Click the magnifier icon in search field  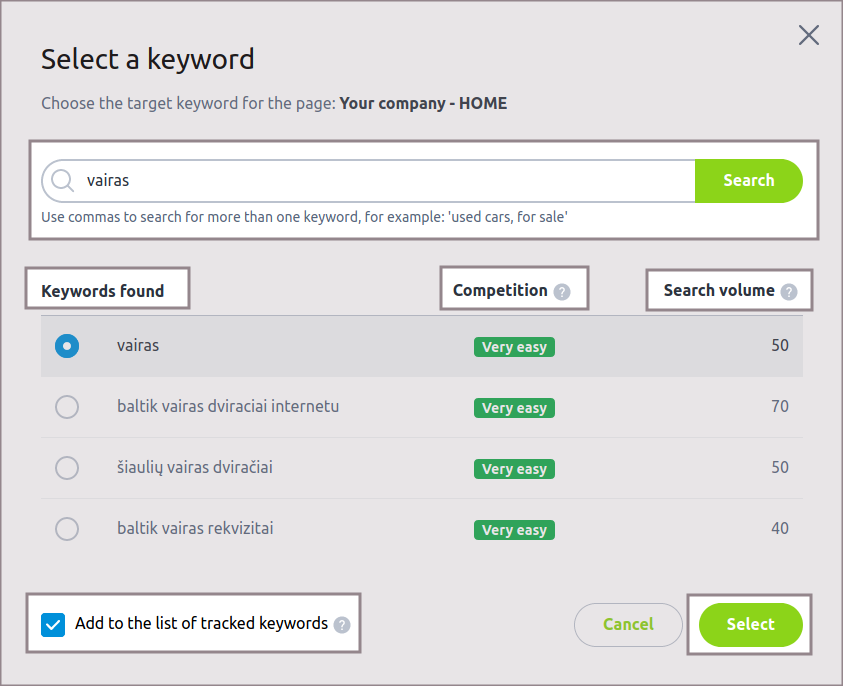tap(63, 181)
